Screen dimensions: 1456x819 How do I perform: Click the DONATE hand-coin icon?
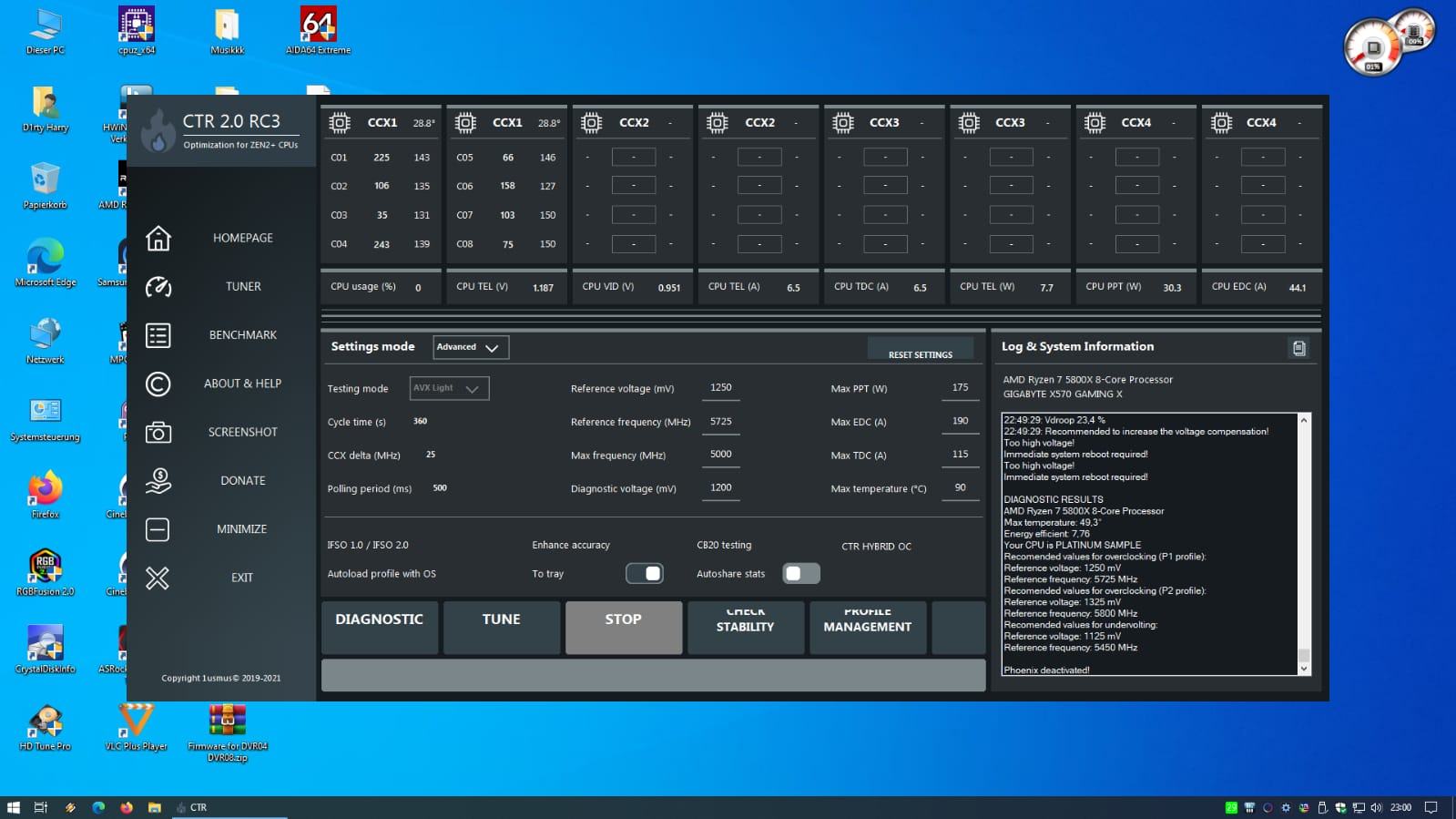tap(158, 481)
